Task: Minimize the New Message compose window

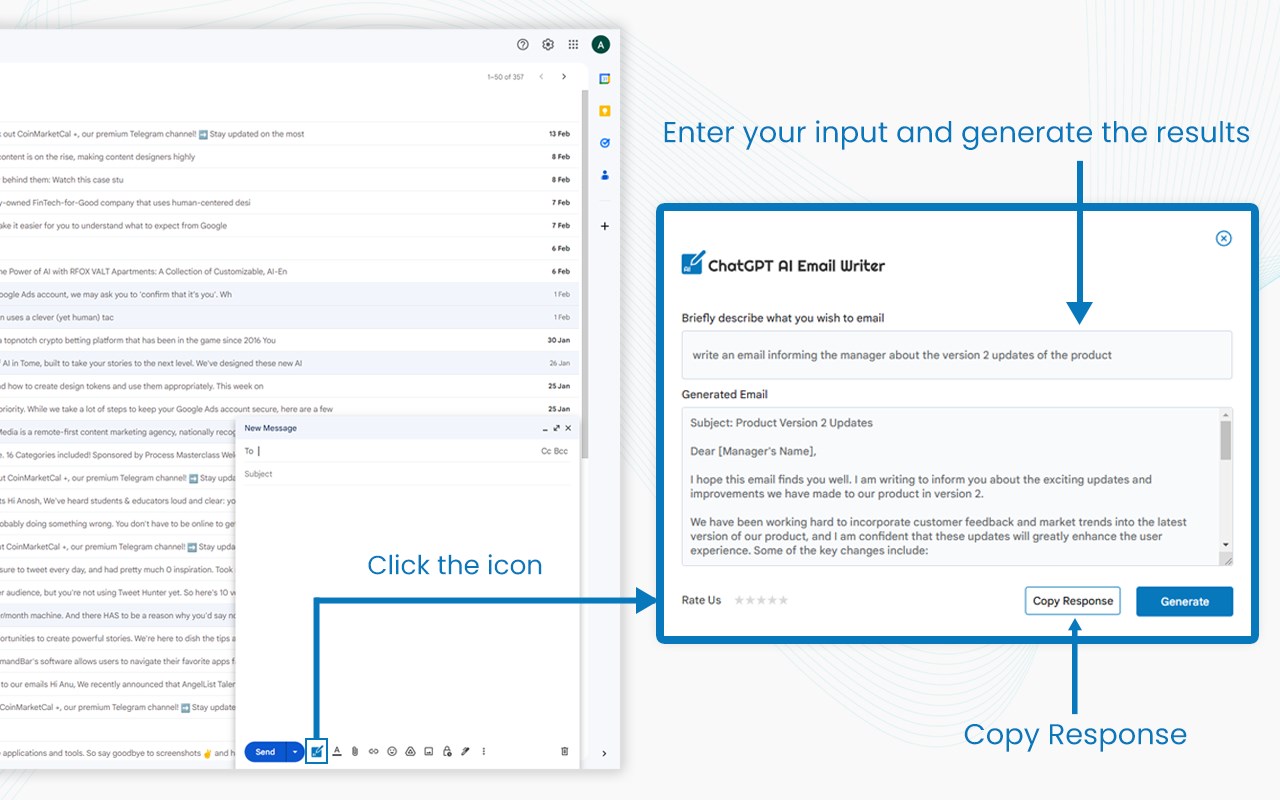Action: pos(545,428)
